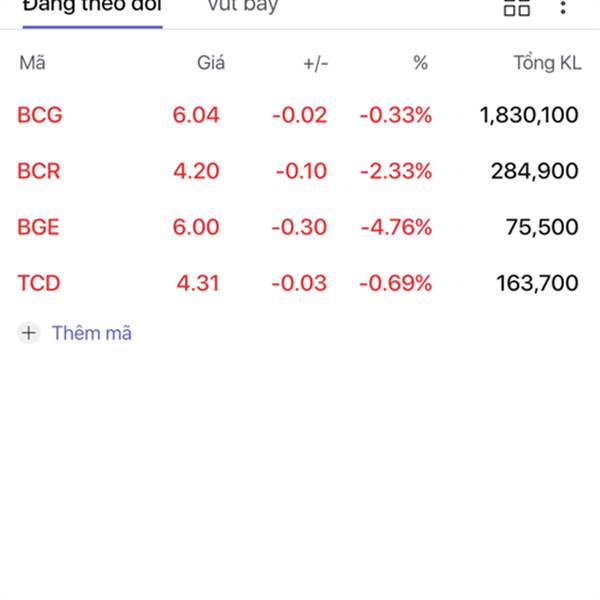Switch to the Vút bay tab
Viewport: 600px width, 600px height.
click(243, 7)
